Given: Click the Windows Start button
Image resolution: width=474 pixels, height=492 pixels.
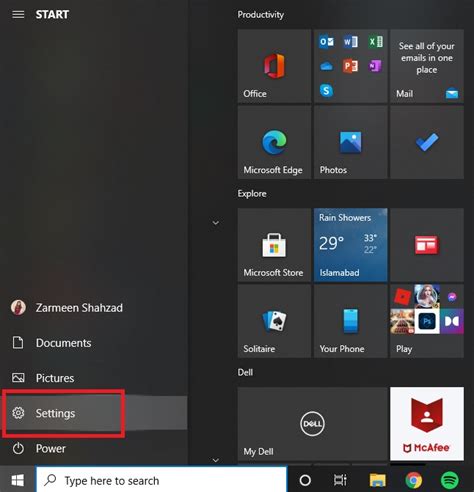Looking at the screenshot, I should [17, 480].
